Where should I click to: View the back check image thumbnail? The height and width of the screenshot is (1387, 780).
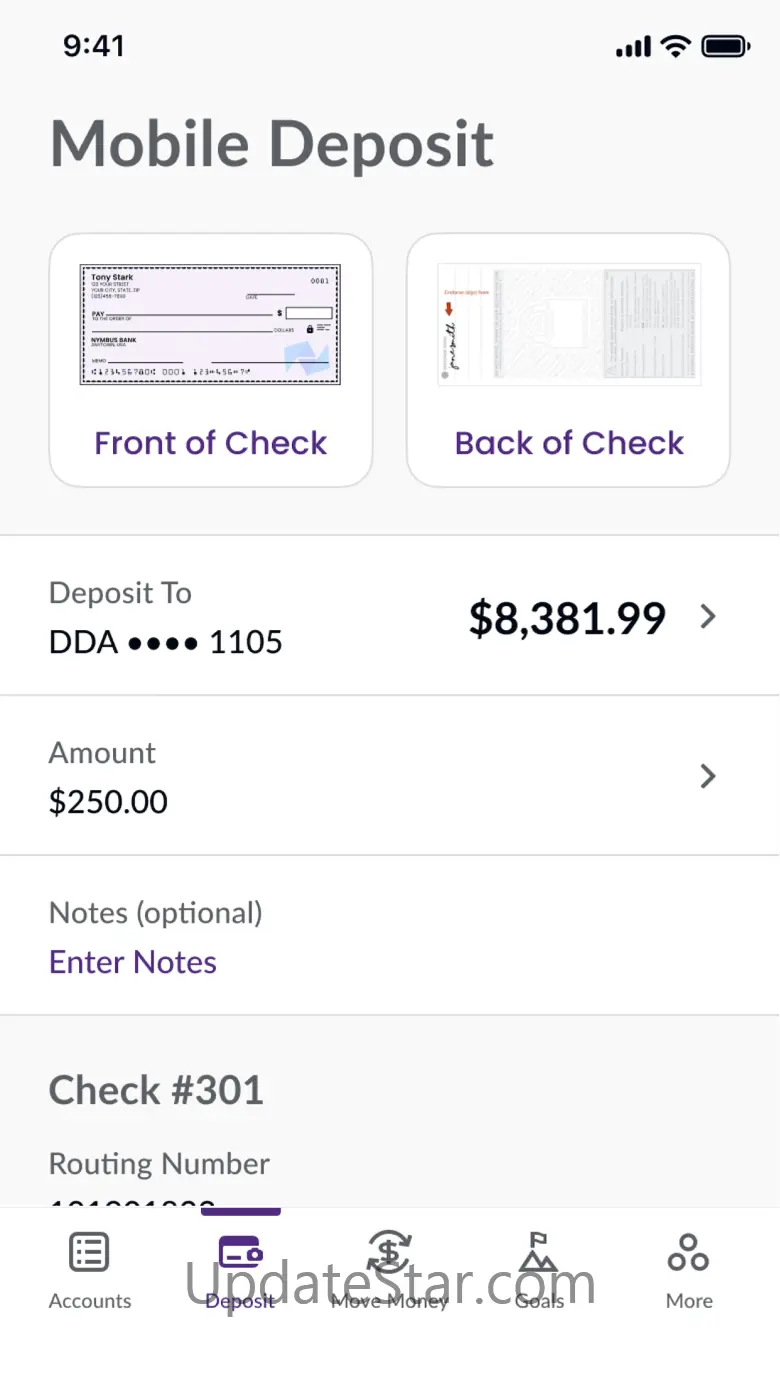pyautogui.click(x=569, y=325)
